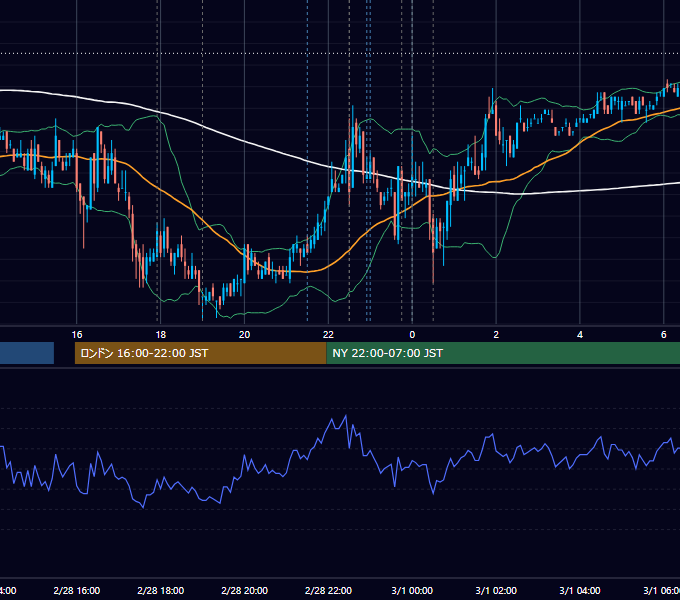Click the "22" hour label on chart axis

(328, 334)
